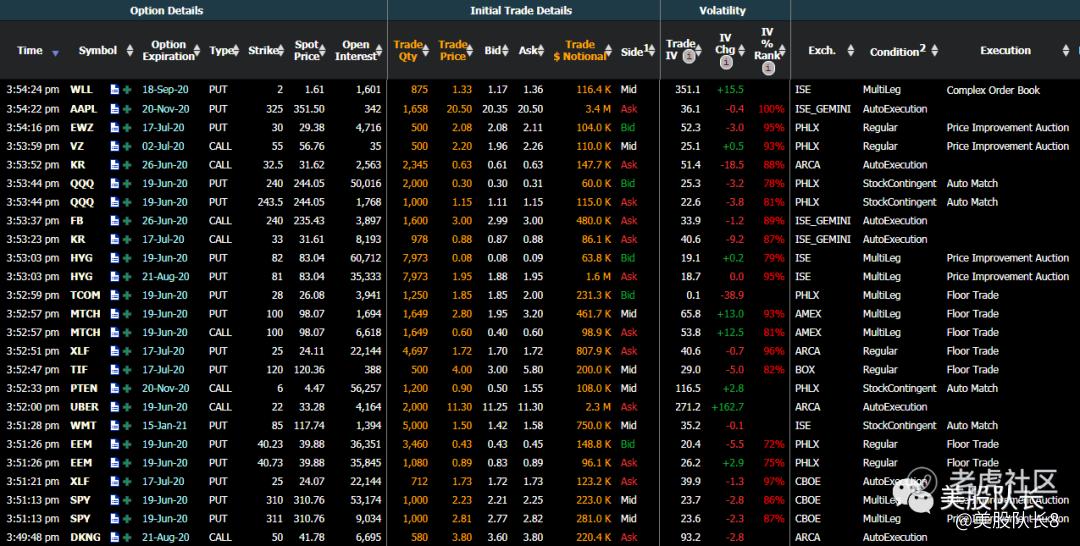Click the 750.0 K notional for WMT

tap(592, 425)
